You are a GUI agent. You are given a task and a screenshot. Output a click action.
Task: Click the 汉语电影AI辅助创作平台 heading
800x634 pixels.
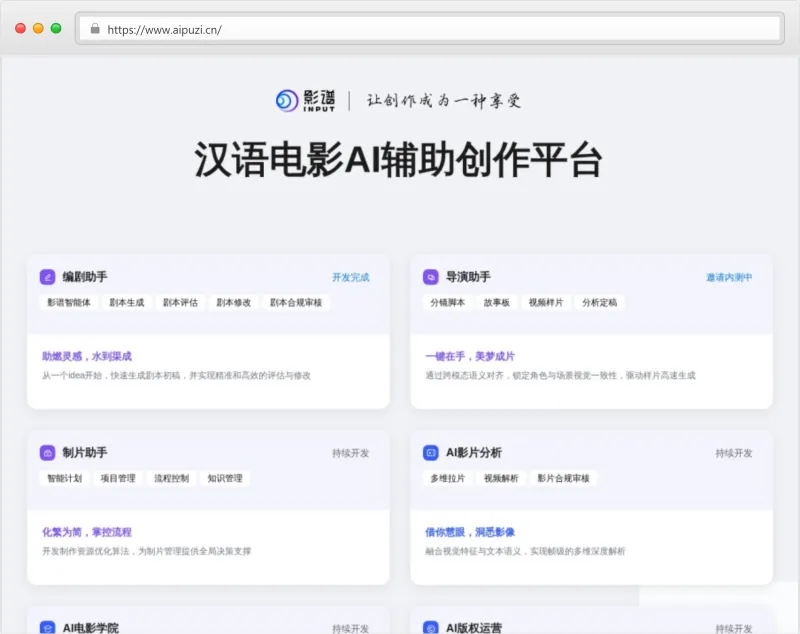point(398,159)
